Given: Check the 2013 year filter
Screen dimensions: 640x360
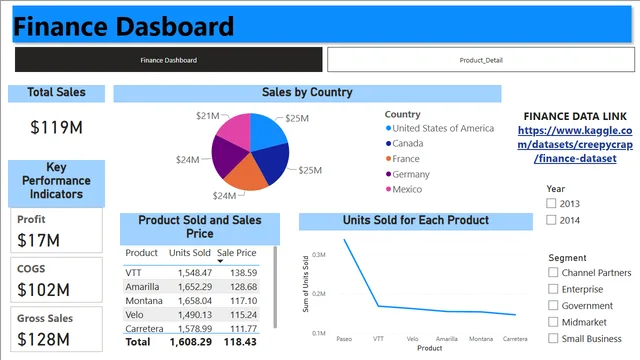Looking at the screenshot, I should click(551, 203).
